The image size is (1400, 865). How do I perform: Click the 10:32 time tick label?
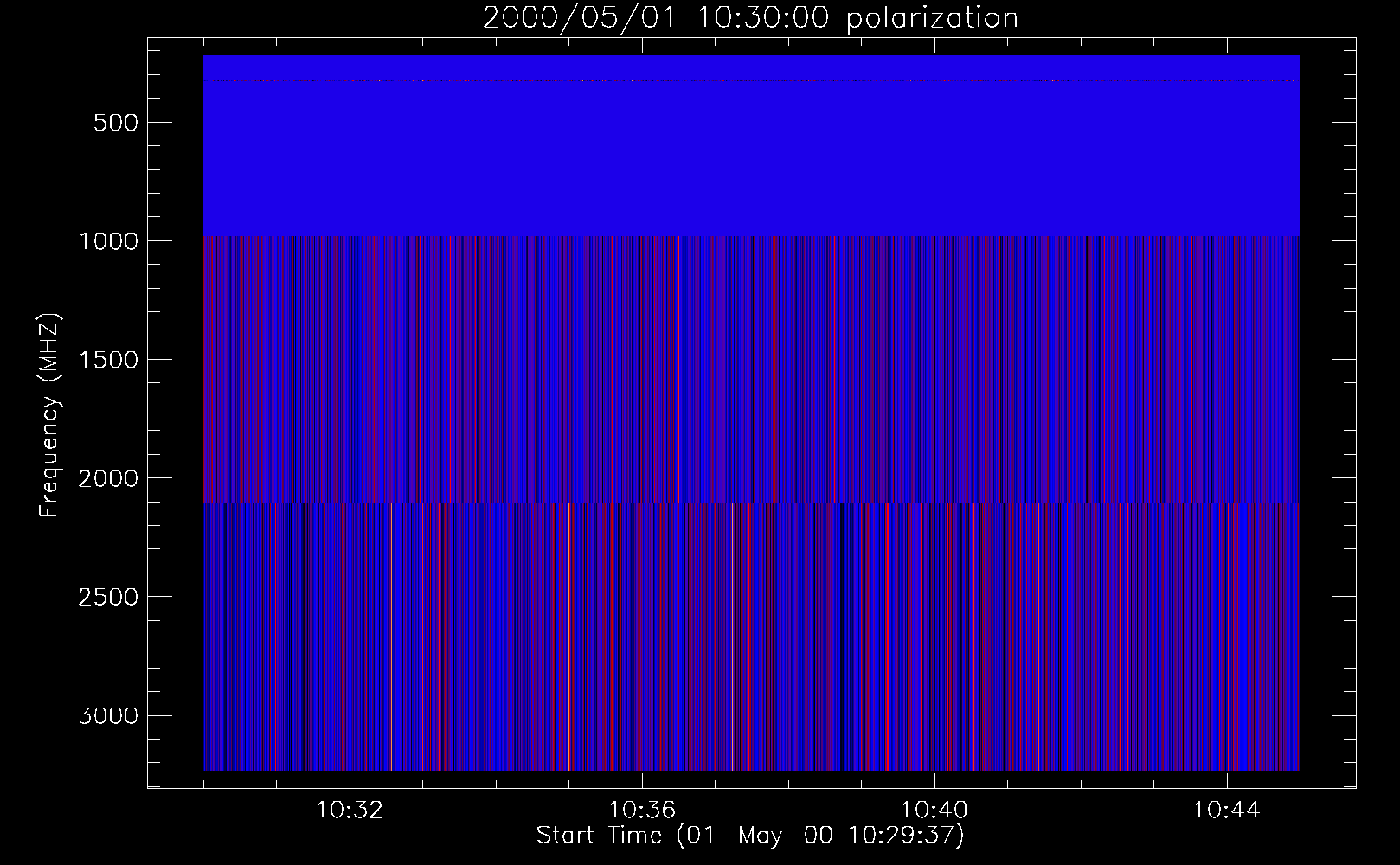coord(350,811)
